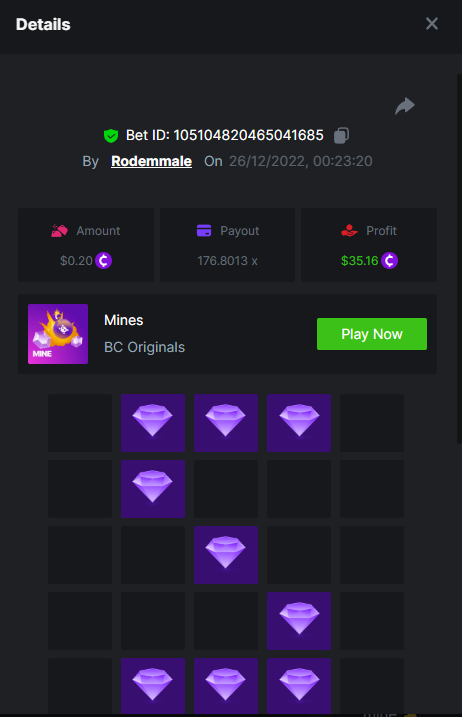
Task: Click the Amount money bag icon
Action: (59, 230)
